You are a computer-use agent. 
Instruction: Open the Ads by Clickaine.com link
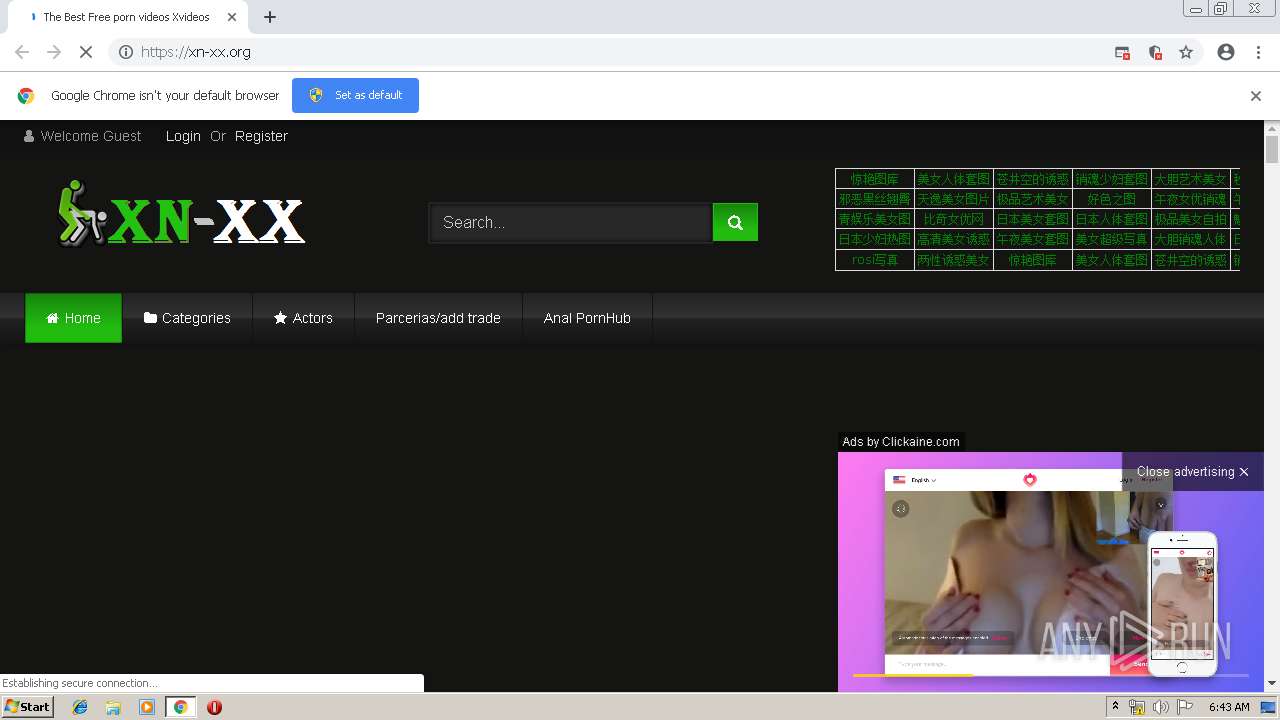click(901, 441)
